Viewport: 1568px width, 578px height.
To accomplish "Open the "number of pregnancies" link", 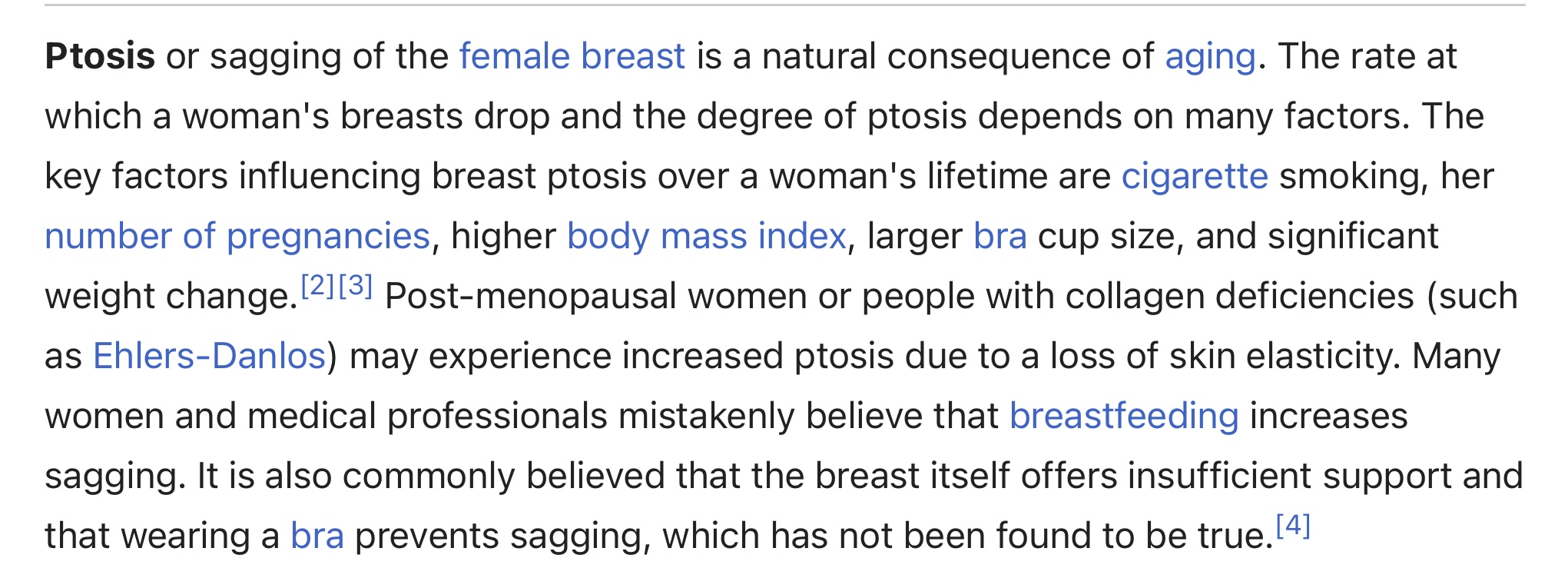I will [x=237, y=237].
